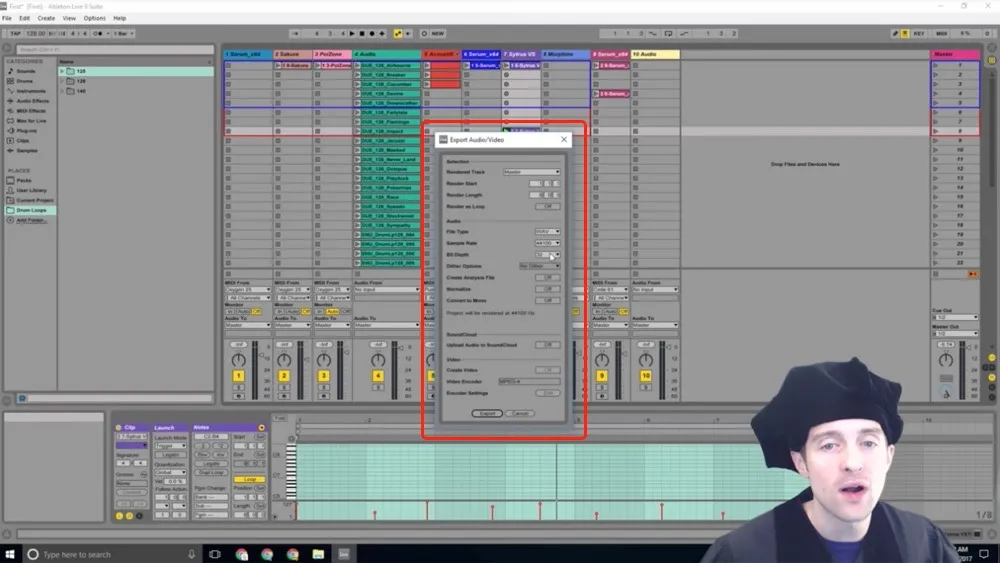Image resolution: width=1000 pixels, height=563 pixels.
Task: Click the Encoder Settings Edit button
Action: [x=547, y=393]
